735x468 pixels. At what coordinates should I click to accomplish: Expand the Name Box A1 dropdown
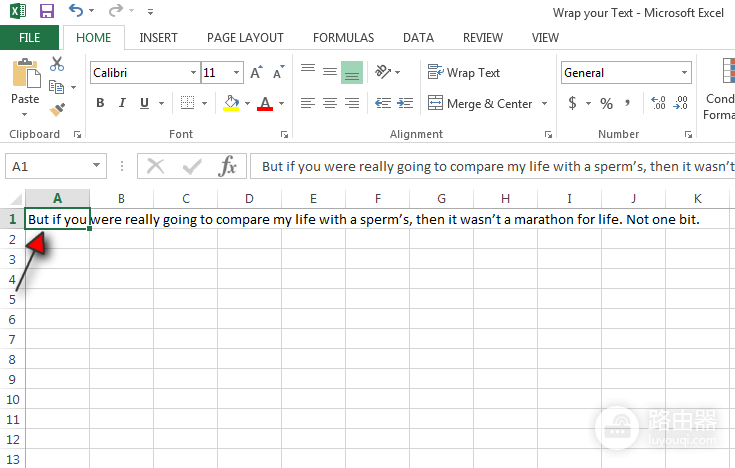coord(96,165)
